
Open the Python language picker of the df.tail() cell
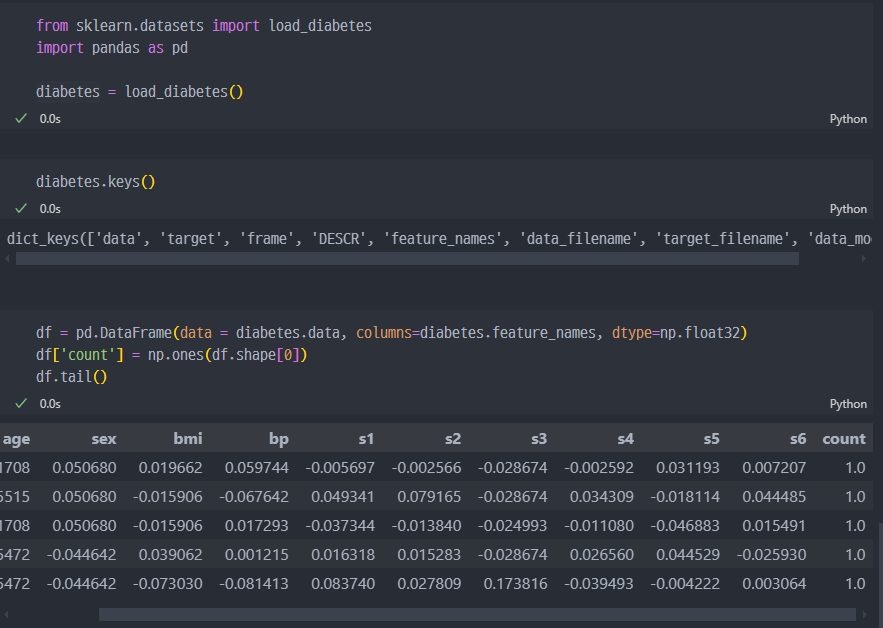click(848, 404)
